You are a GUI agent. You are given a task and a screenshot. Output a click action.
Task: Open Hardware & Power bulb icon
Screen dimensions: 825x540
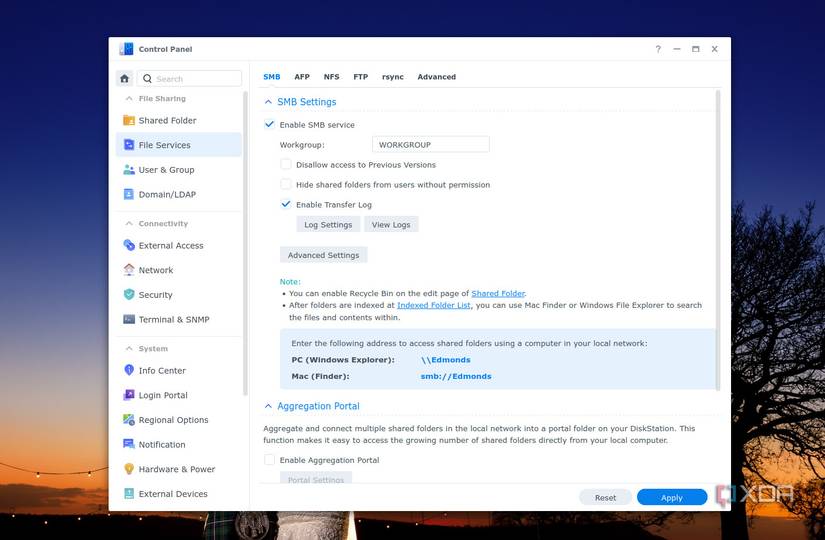coord(129,469)
